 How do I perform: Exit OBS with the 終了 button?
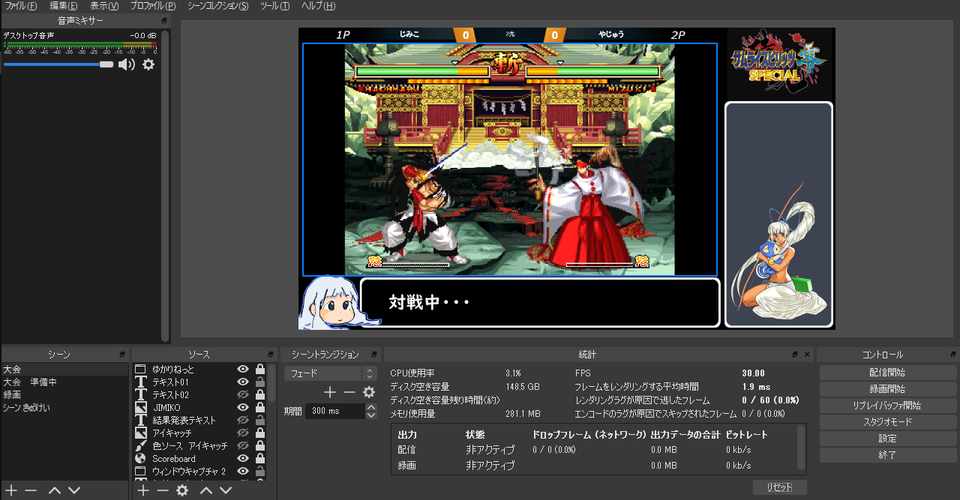coord(887,455)
